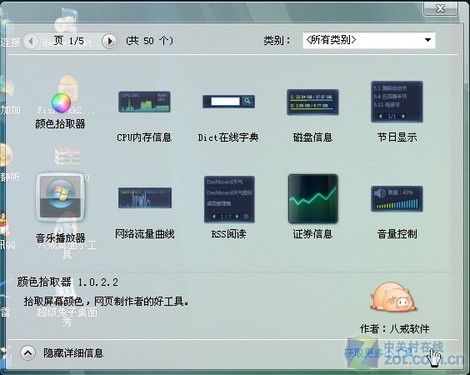Go to the next gadget page
Screen dimensions: 470x375
[109, 41]
